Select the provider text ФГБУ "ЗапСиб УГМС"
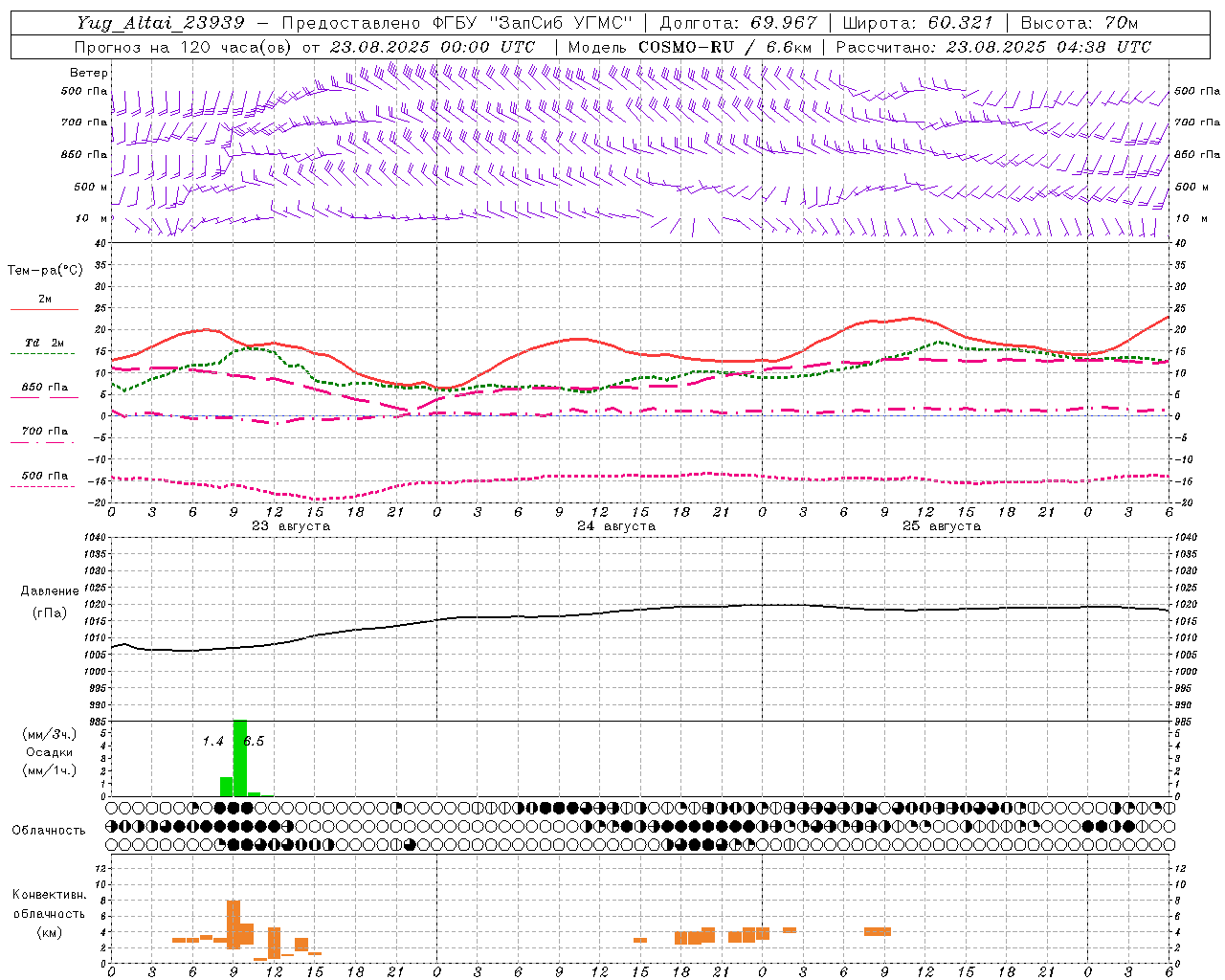 point(533,23)
